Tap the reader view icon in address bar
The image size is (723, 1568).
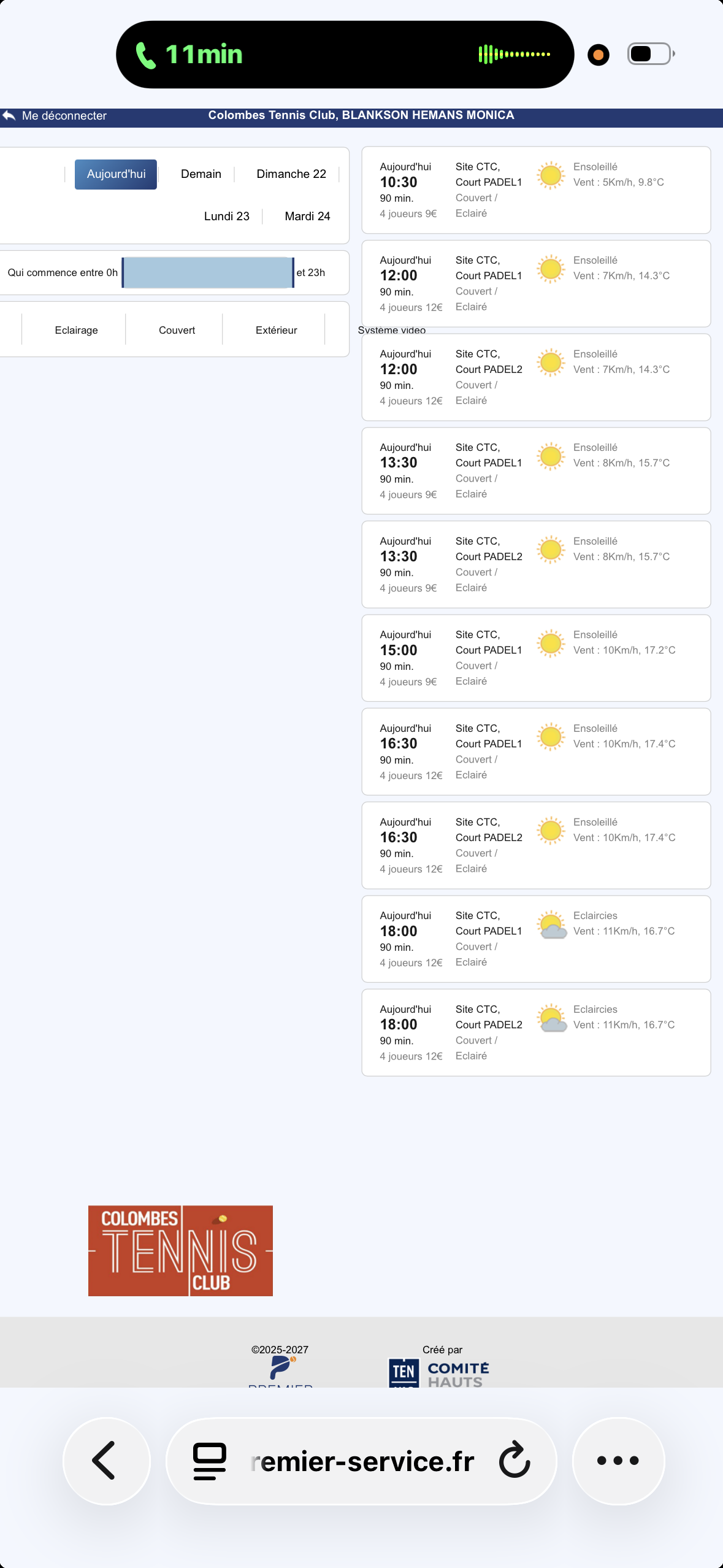(210, 1461)
